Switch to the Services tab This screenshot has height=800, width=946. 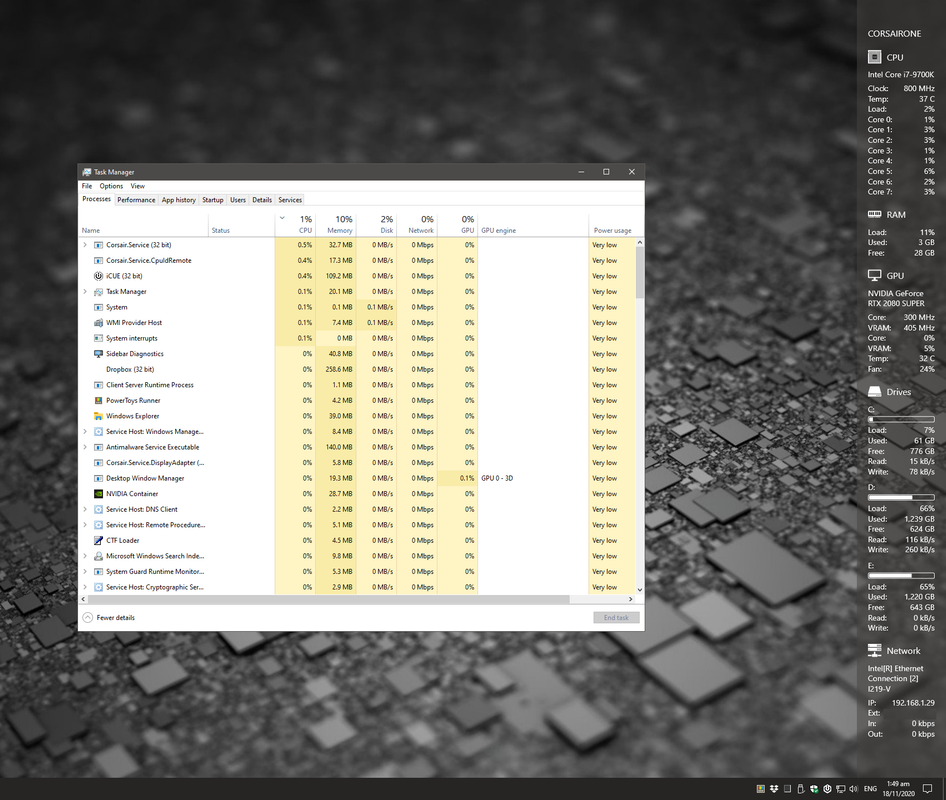[x=290, y=200]
